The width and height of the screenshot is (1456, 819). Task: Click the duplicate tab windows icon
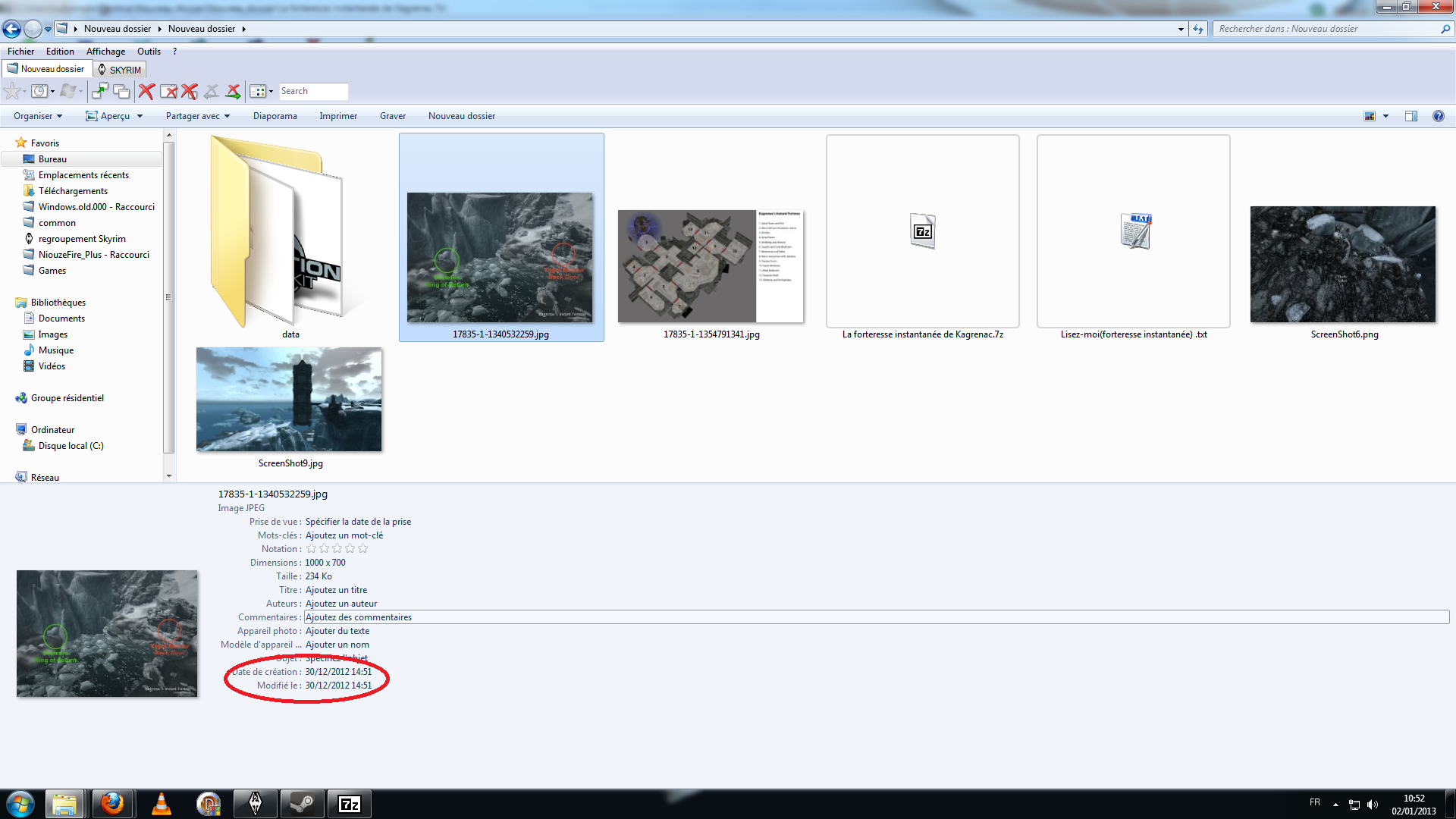[121, 92]
